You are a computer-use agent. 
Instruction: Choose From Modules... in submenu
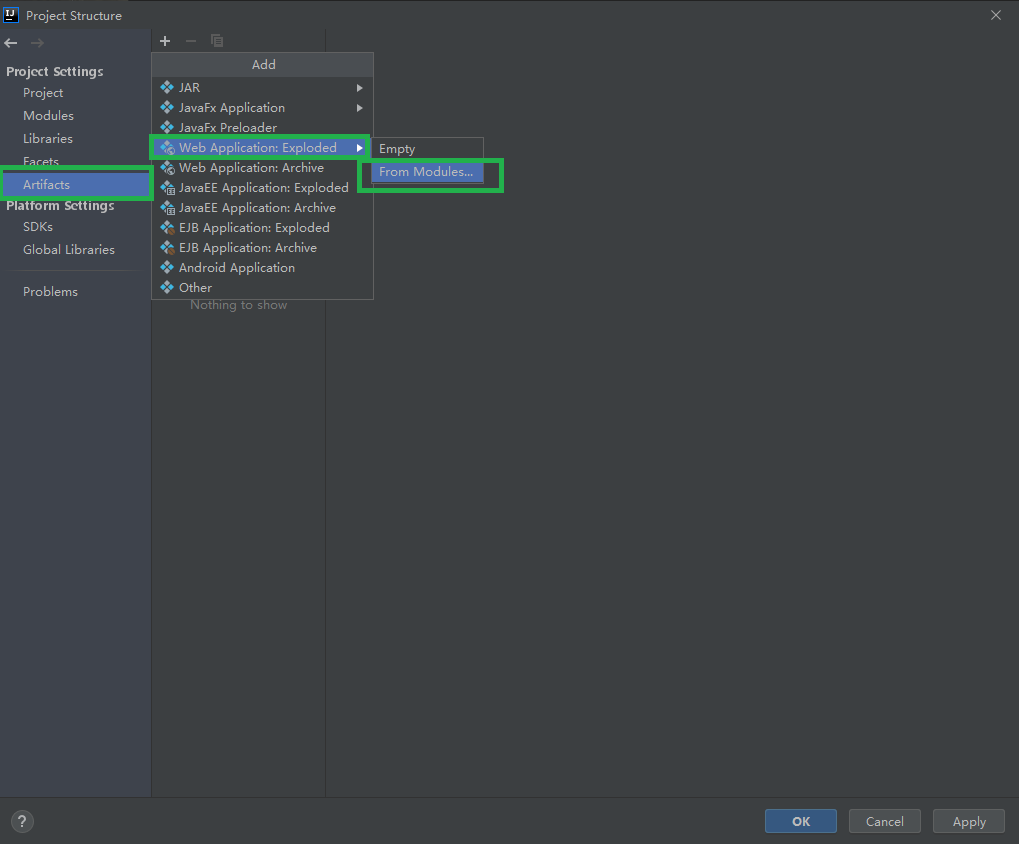tap(427, 172)
